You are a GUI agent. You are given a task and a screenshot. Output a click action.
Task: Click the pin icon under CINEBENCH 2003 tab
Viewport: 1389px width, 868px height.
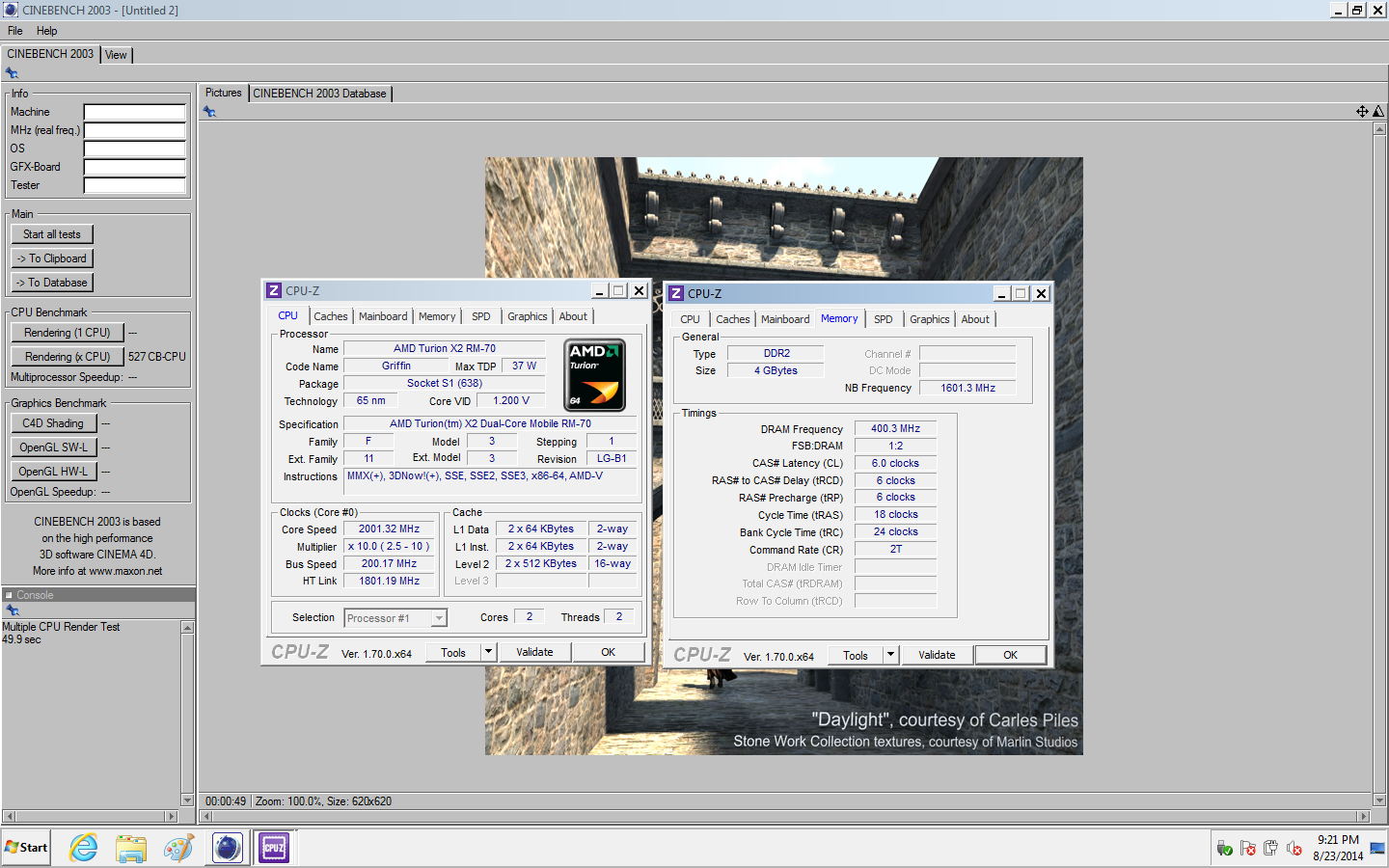coord(12,73)
